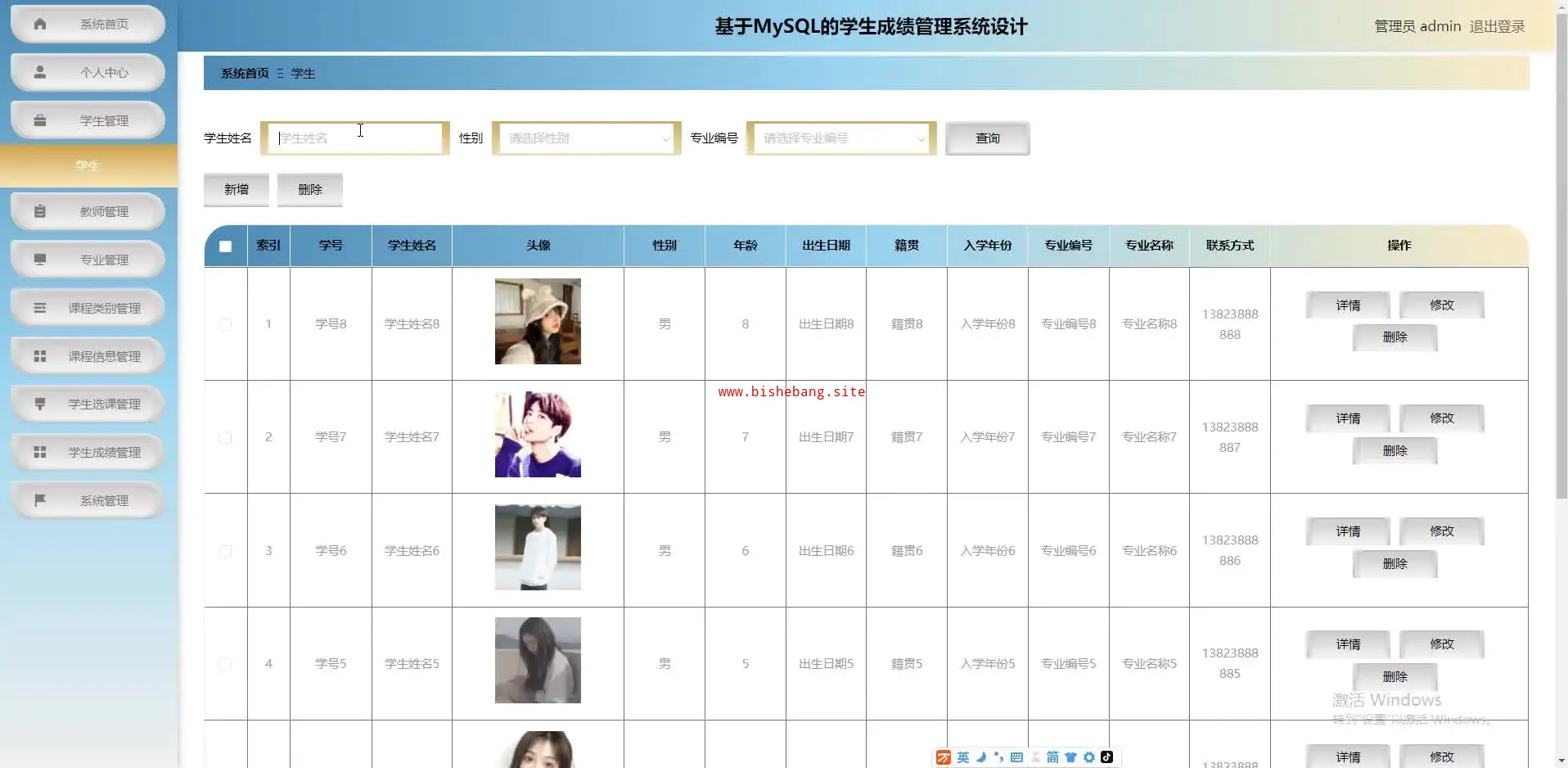The width and height of the screenshot is (1568, 768).
Task: Click the person icon beside 个人中心
Action: point(39,72)
